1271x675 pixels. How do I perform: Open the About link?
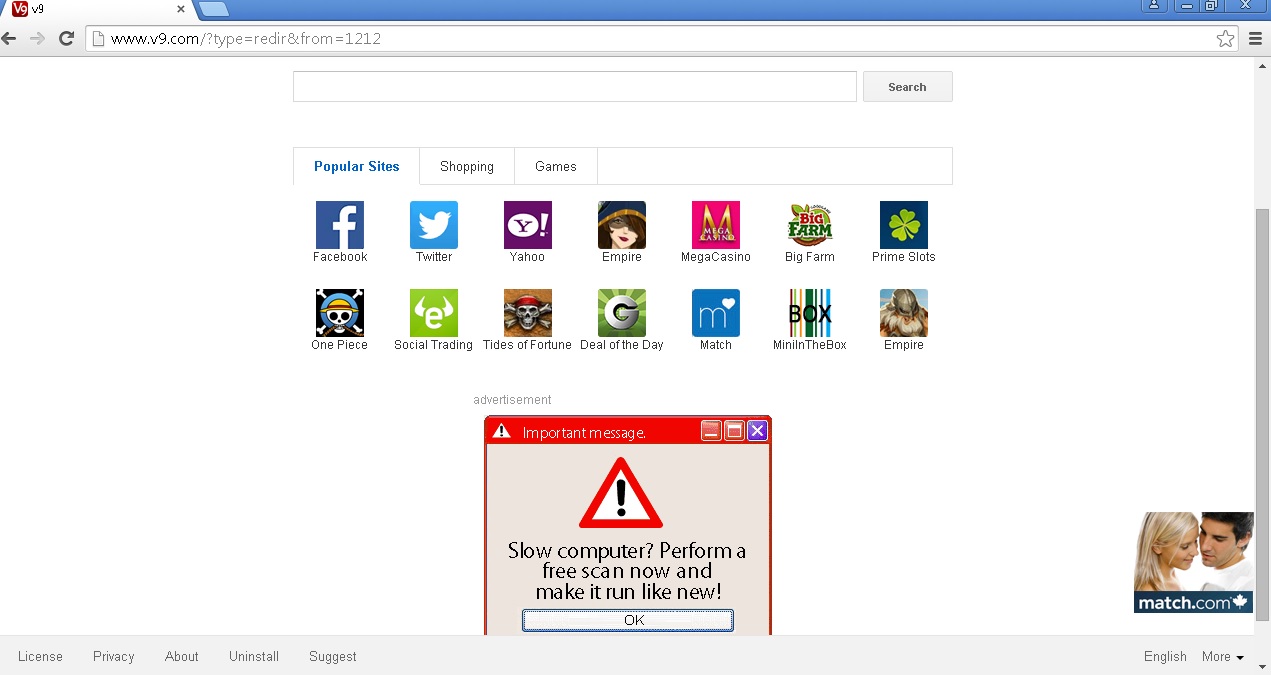[182, 657]
